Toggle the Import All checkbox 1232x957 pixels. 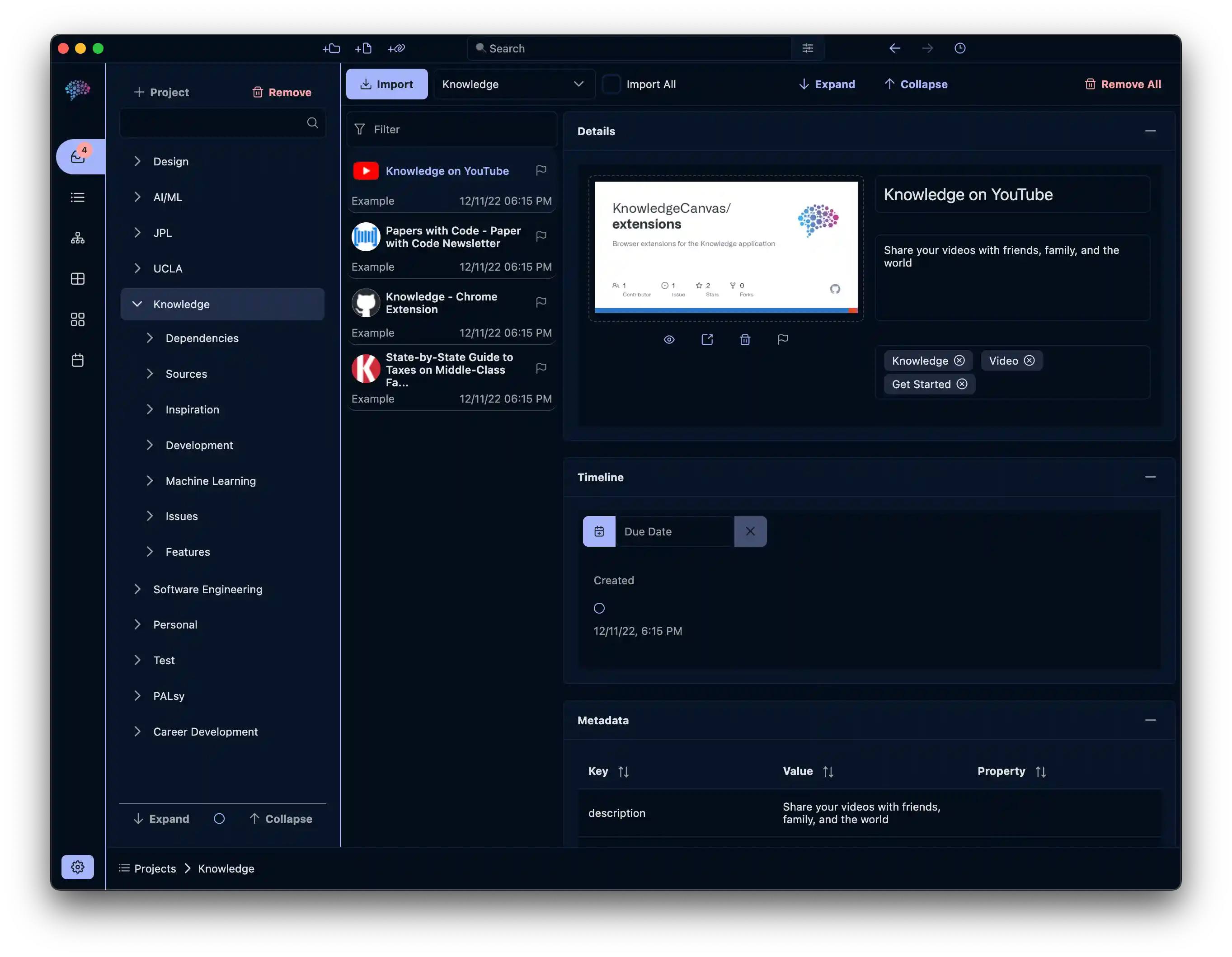pyautogui.click(x=611, y=84)
